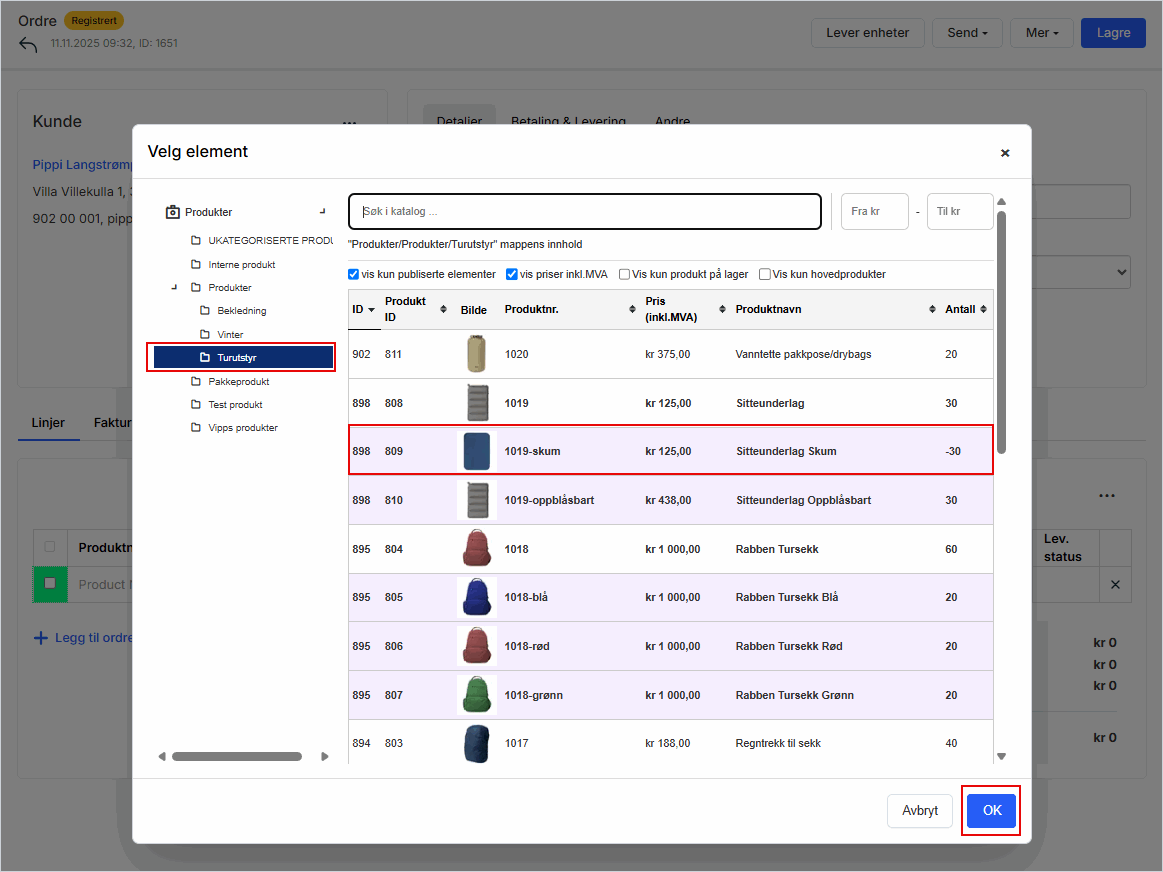Image resolution: width=1163 pixels, height=872 pixels.
Task: Enable 'Vis kun produkt på lager'
Action: (625, 274)
